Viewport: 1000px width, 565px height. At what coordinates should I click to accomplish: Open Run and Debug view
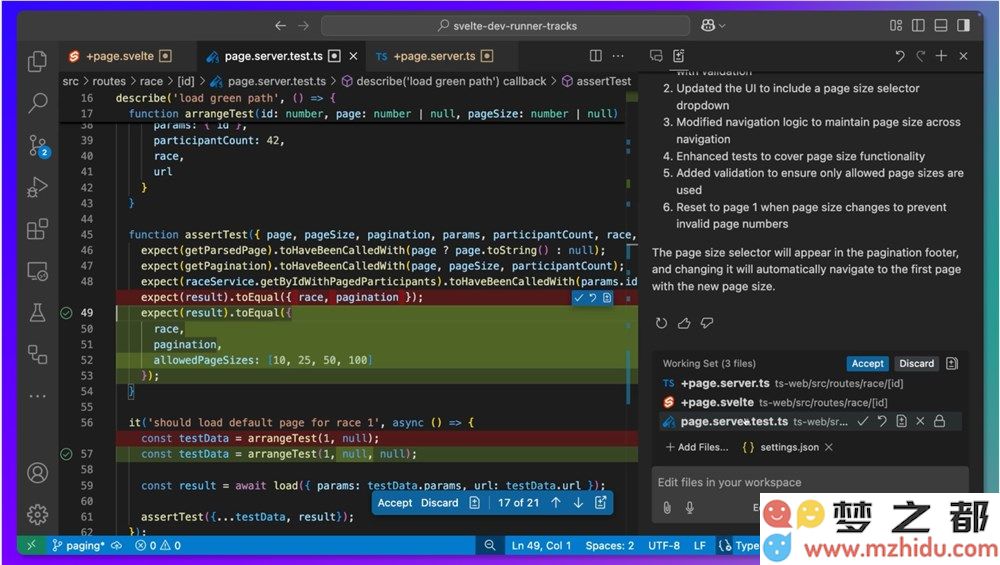(x=38, y=187)
